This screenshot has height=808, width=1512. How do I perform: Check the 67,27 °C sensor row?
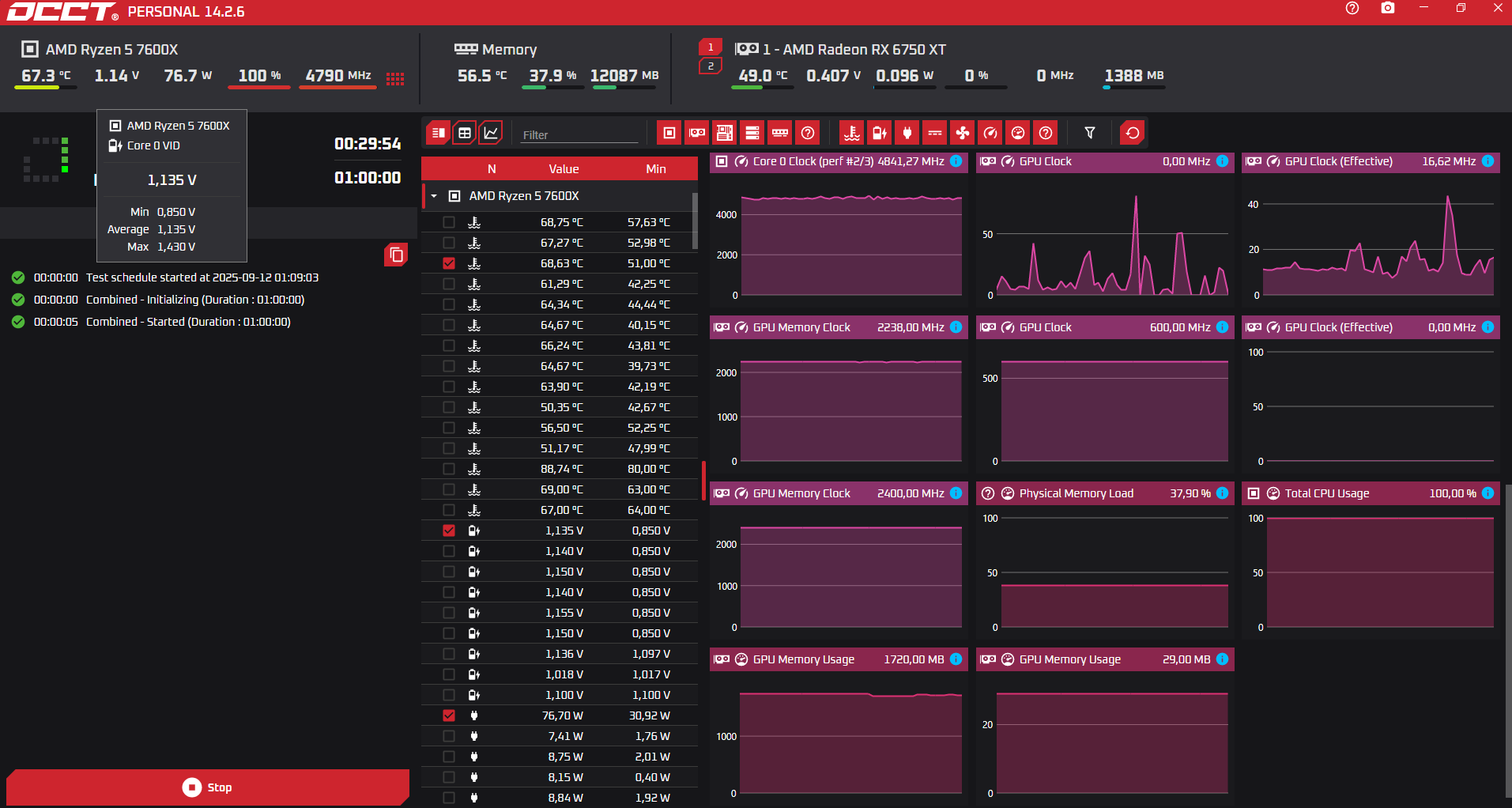coord(449,243)
